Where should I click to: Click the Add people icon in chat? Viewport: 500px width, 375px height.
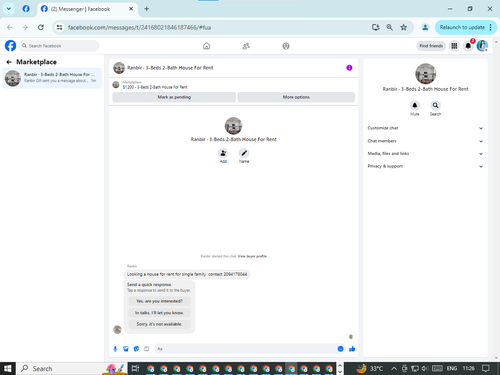coord(223,153)
